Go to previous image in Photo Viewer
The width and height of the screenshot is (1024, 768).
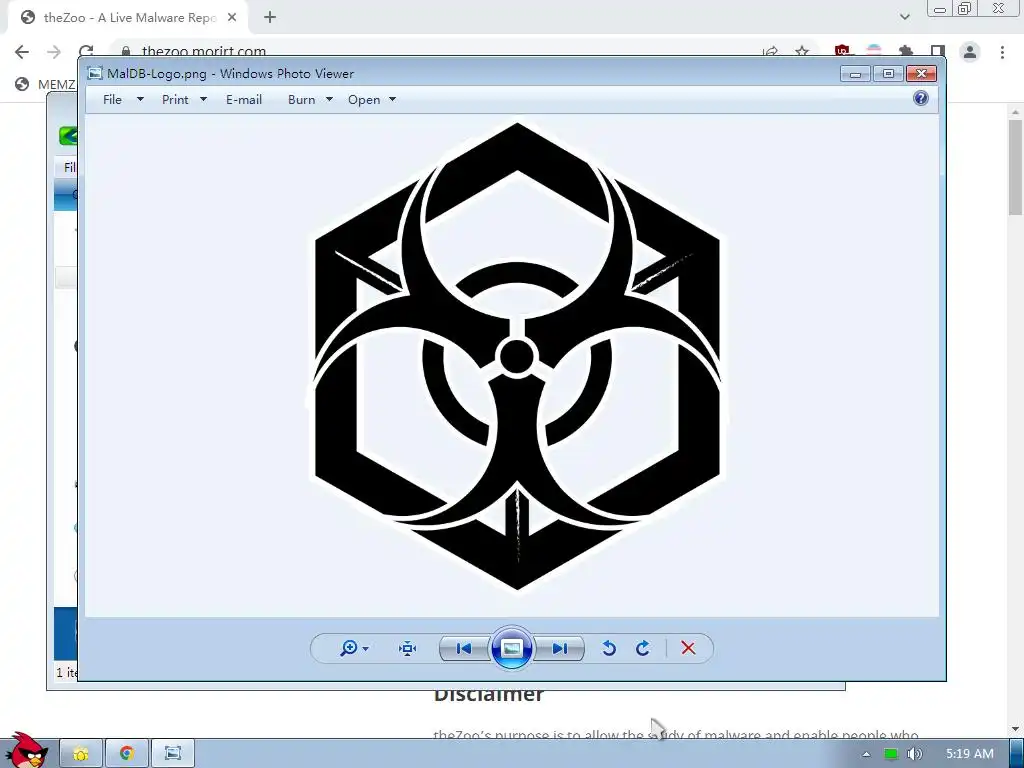(464, 648)
